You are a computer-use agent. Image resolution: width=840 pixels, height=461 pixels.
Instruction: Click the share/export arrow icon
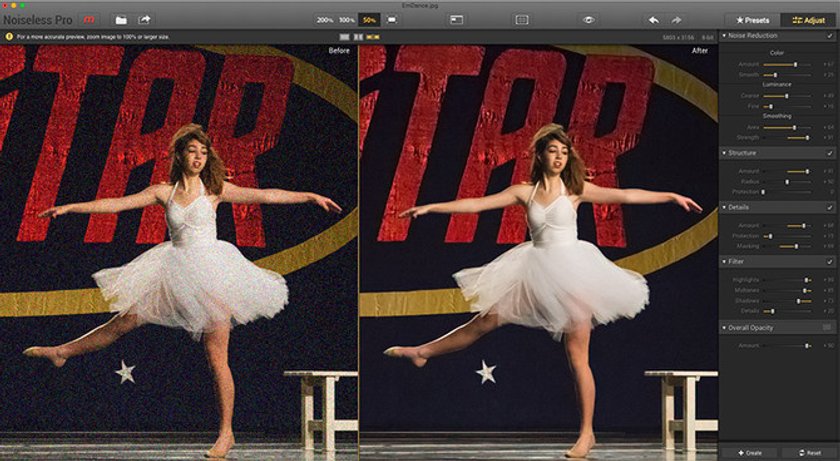click(144, 20)
